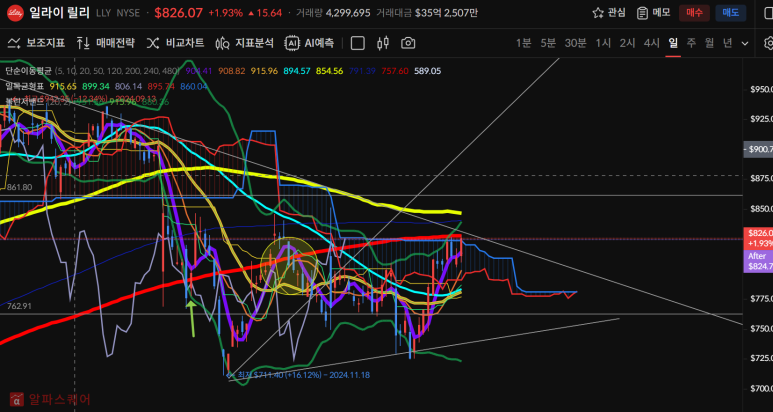This screenshot has width=773, height=412.
Task: Click the cyan 894.57 moving average value
Action: tap(297, 71)
